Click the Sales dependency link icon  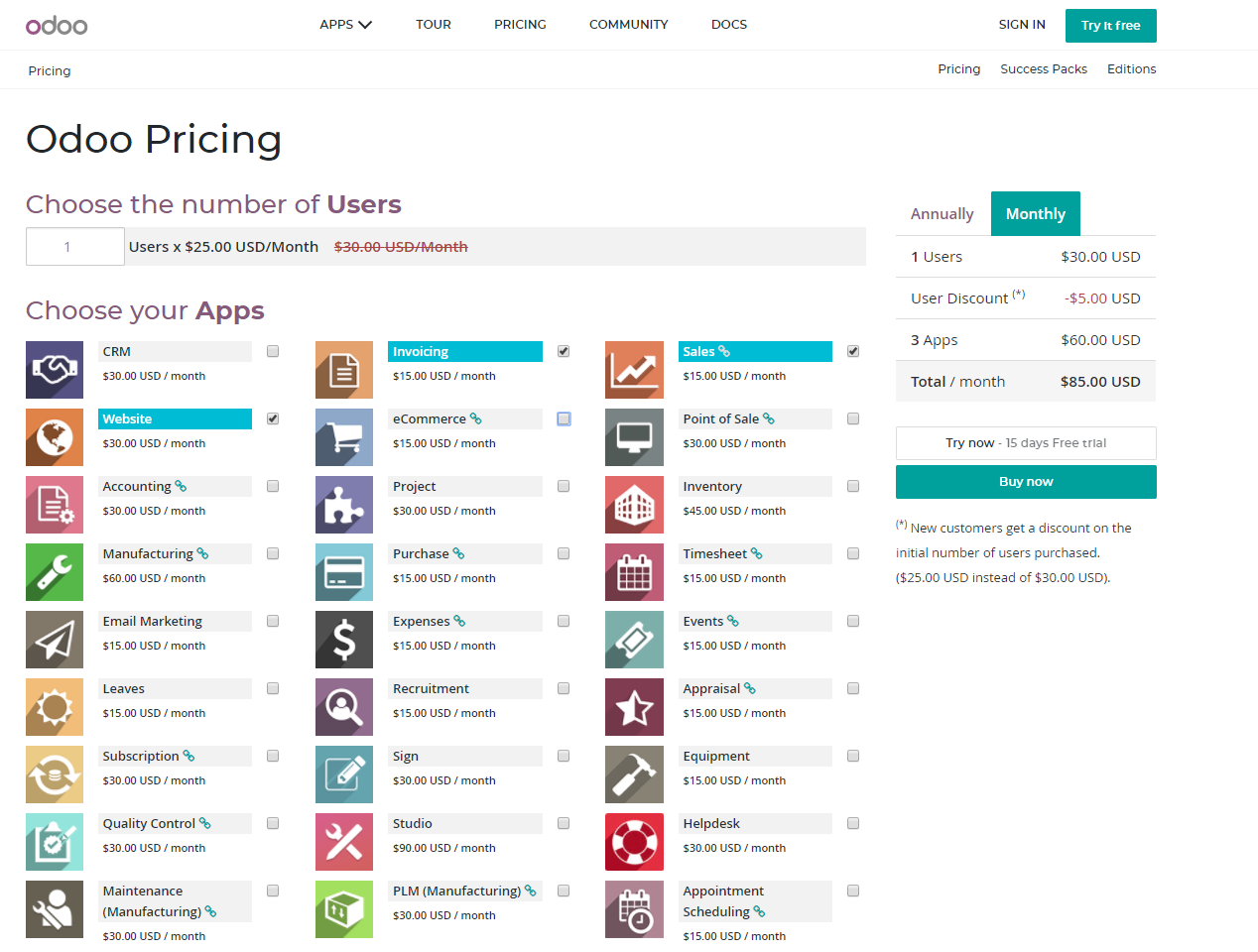[724, 351]
